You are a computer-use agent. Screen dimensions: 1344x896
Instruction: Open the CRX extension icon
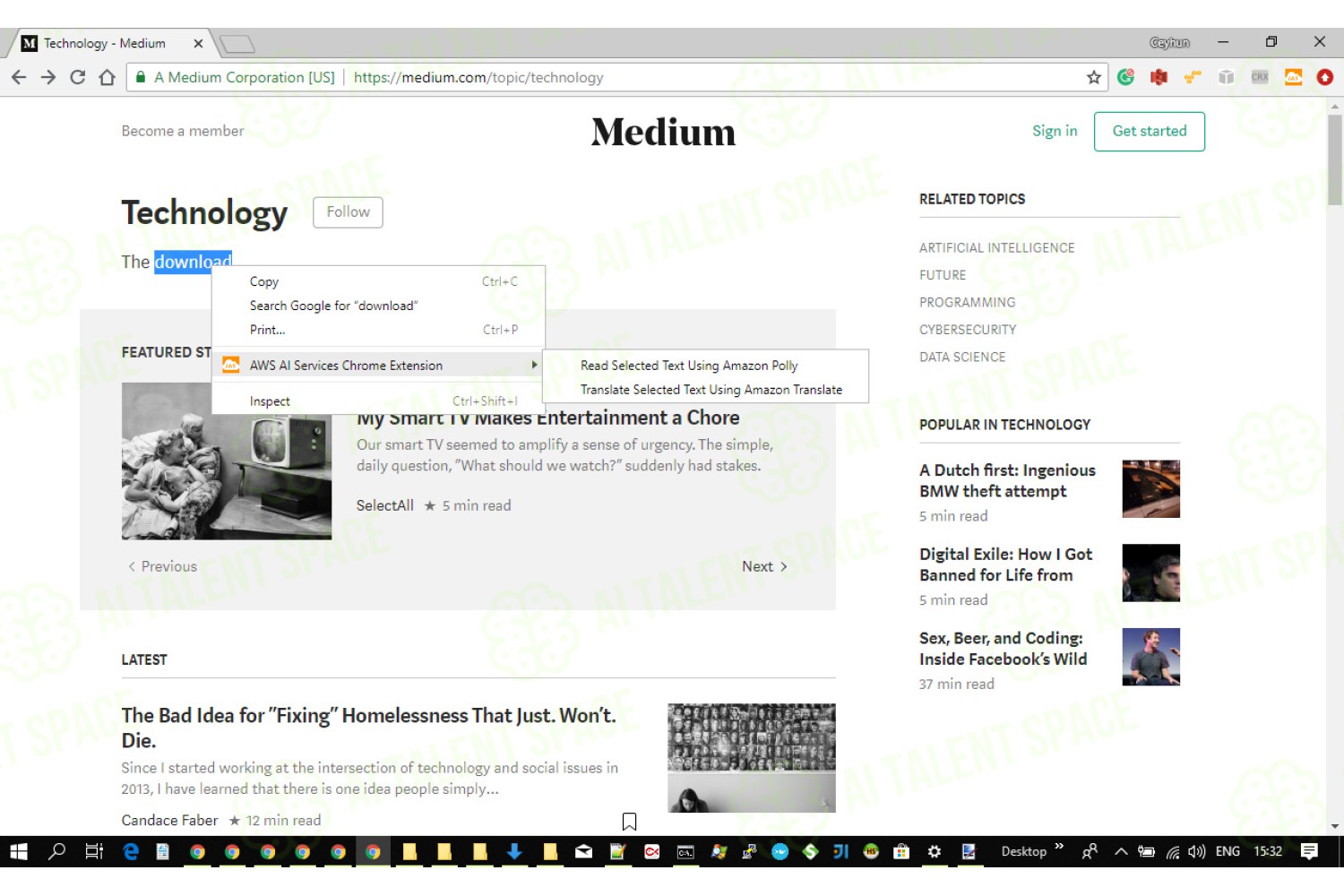1260,77
